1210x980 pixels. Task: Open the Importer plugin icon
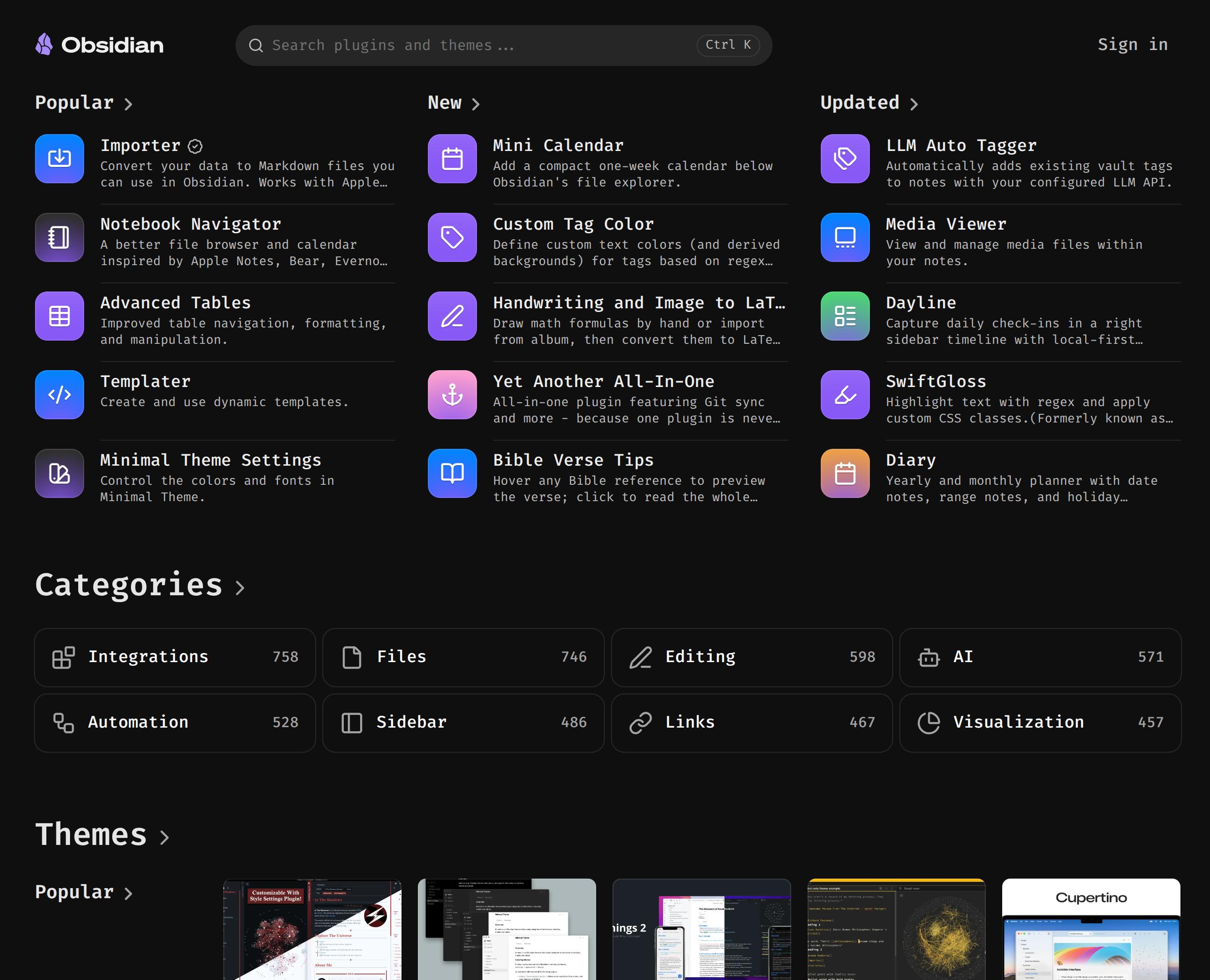tap(59, 159)
